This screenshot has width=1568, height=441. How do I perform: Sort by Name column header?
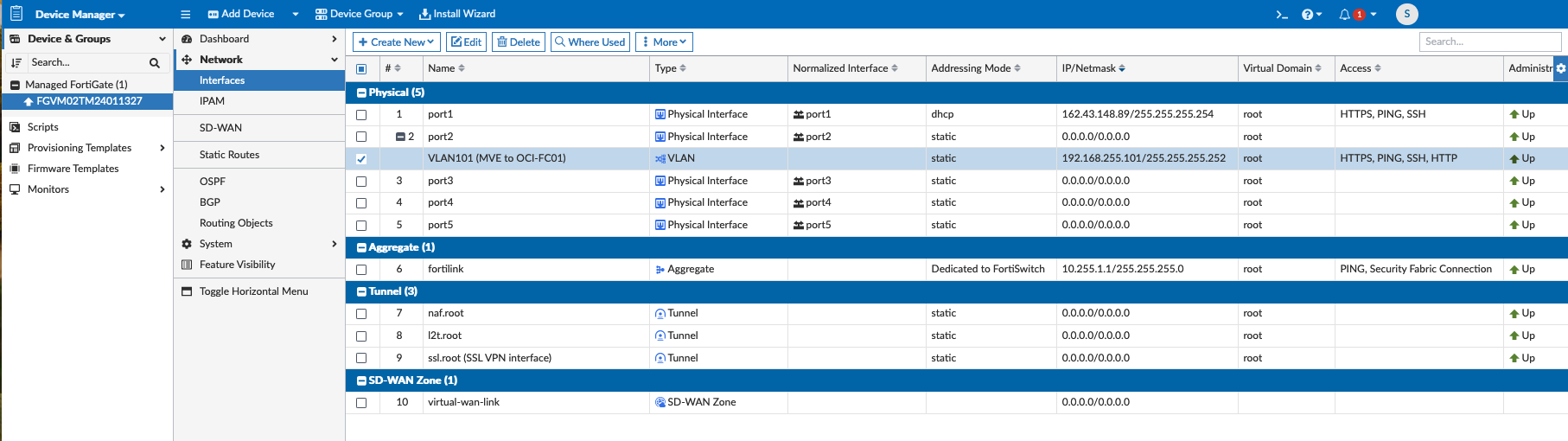coord(446,68)
